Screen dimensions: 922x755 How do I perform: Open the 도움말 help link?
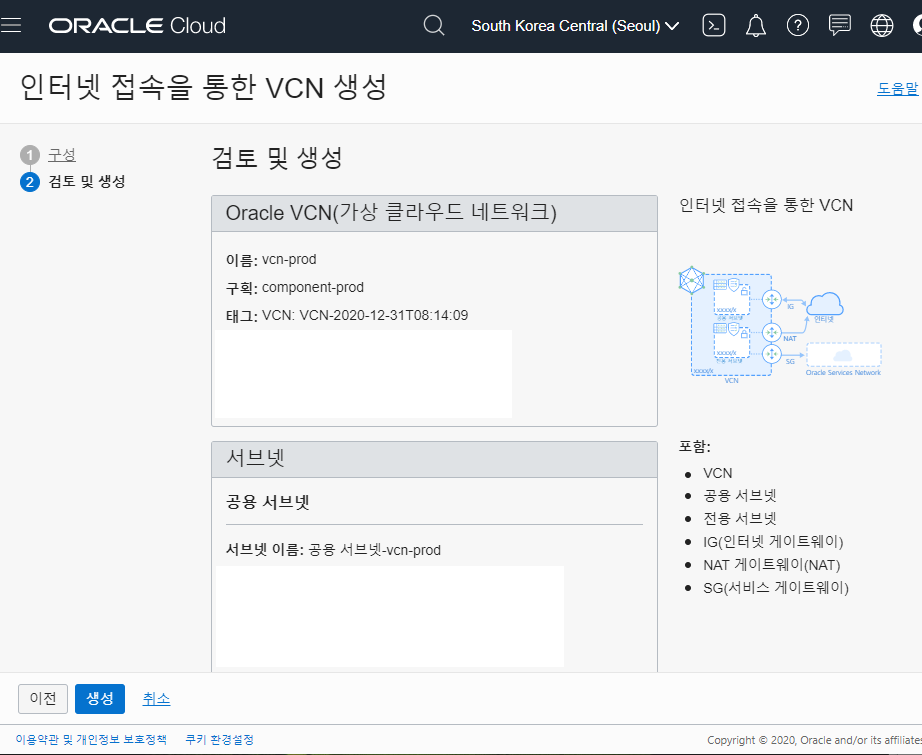898,89
